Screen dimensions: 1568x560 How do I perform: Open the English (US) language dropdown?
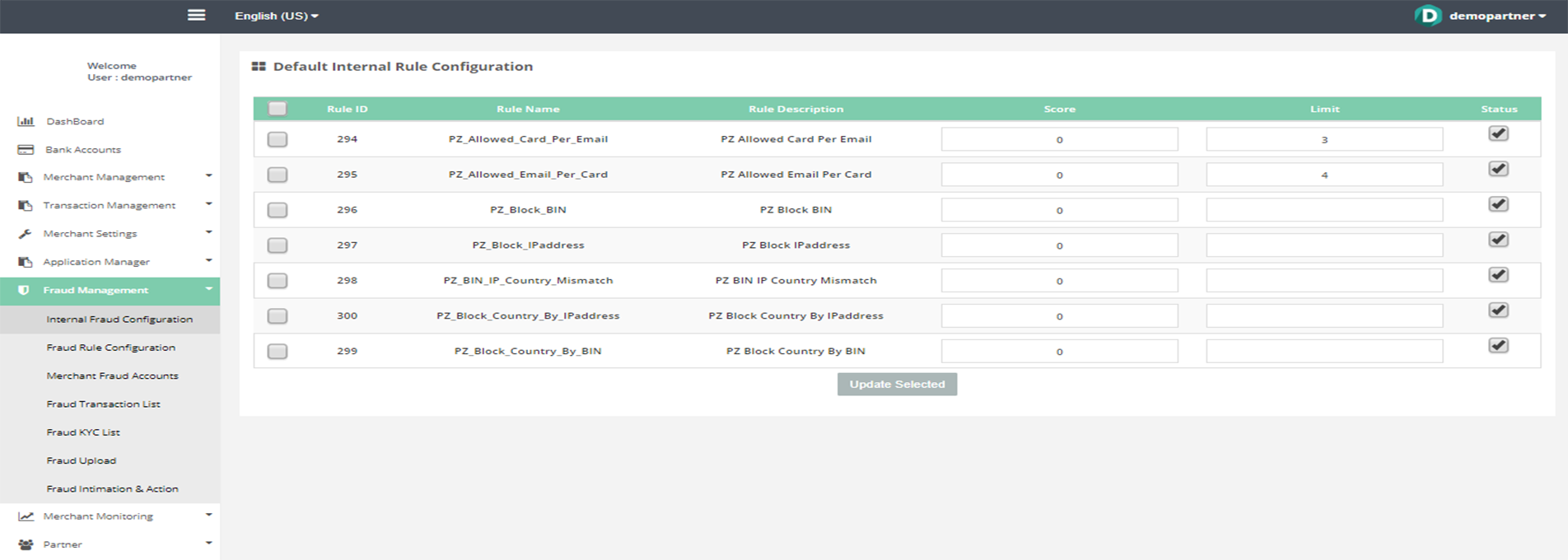coord(276,16)
